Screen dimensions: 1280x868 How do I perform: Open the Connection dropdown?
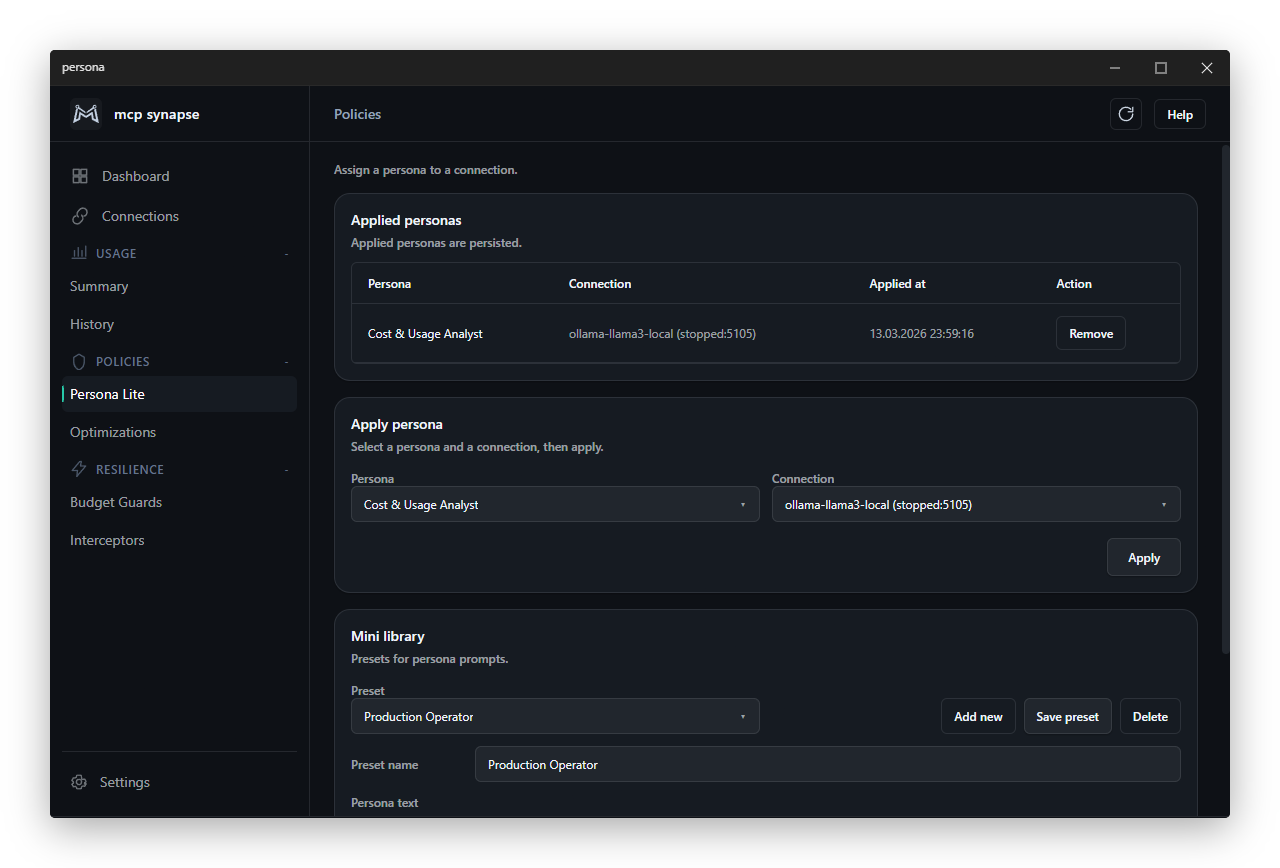(x=976, y=504)
